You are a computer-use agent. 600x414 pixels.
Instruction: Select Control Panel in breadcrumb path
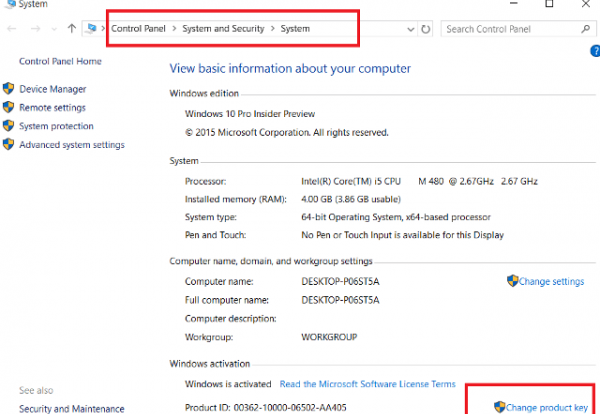point(138,29)
